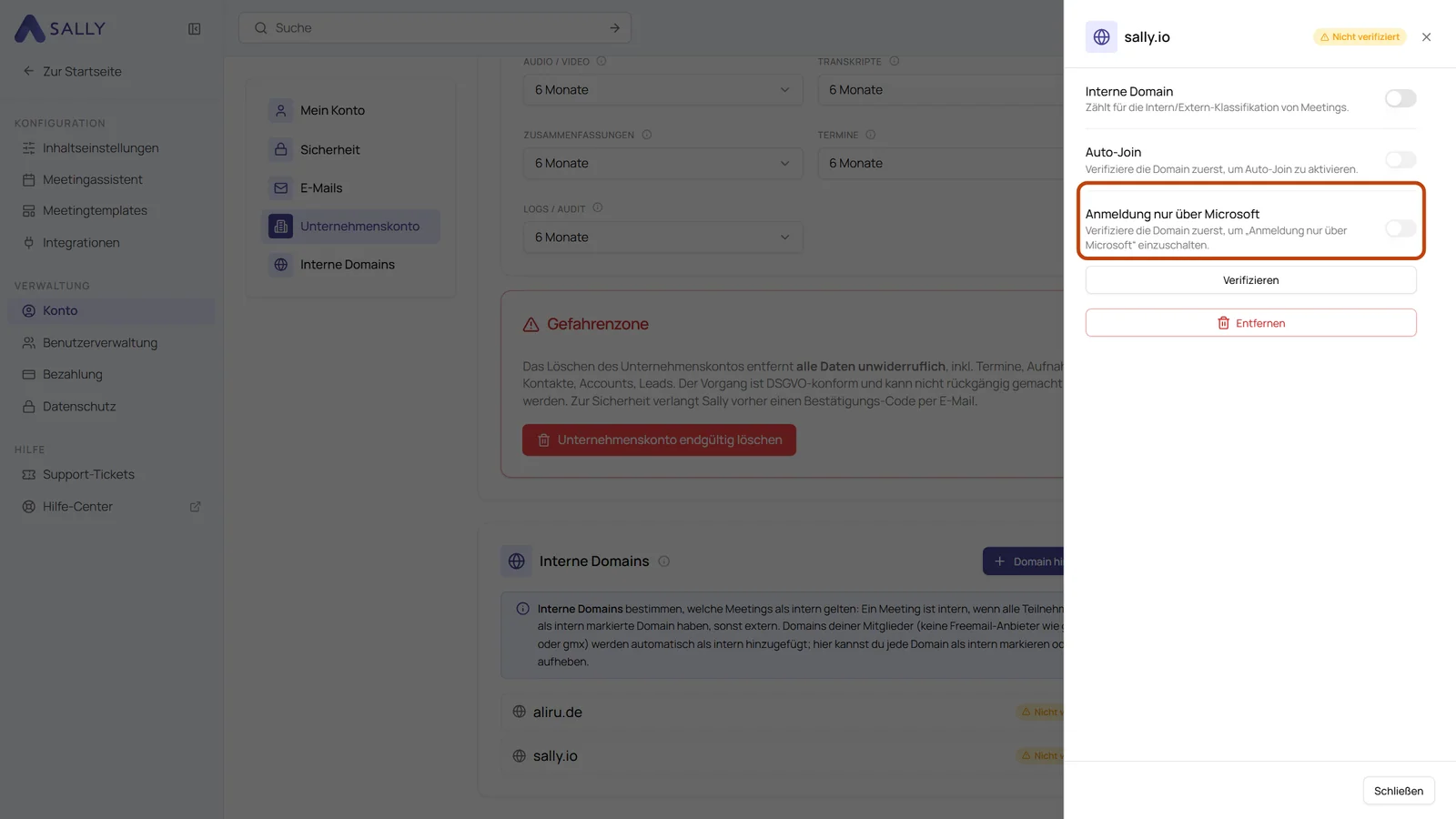Click the warning triangle icon in Gefahrenzone
This screenshot has width=1456, height=819.
coord(531,325)
